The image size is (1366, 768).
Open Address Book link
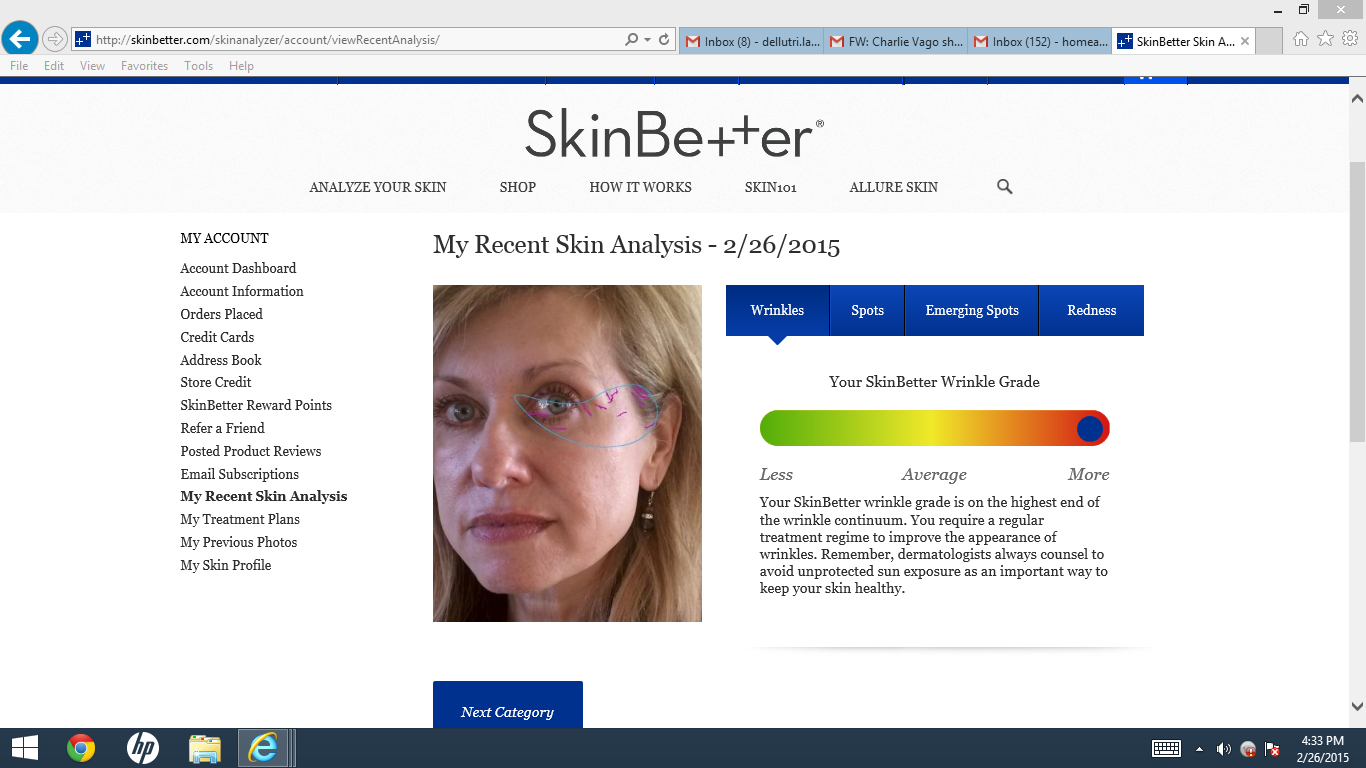click(221, 360)
